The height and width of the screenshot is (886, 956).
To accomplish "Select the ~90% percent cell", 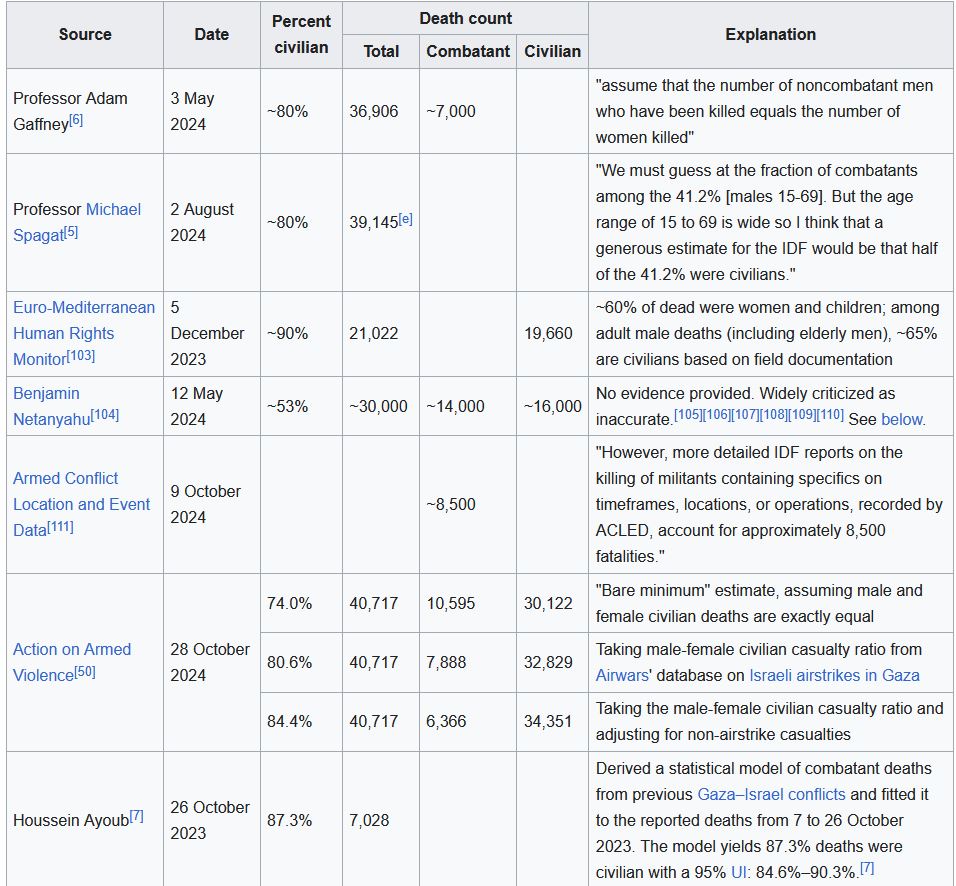I will 301,333.
